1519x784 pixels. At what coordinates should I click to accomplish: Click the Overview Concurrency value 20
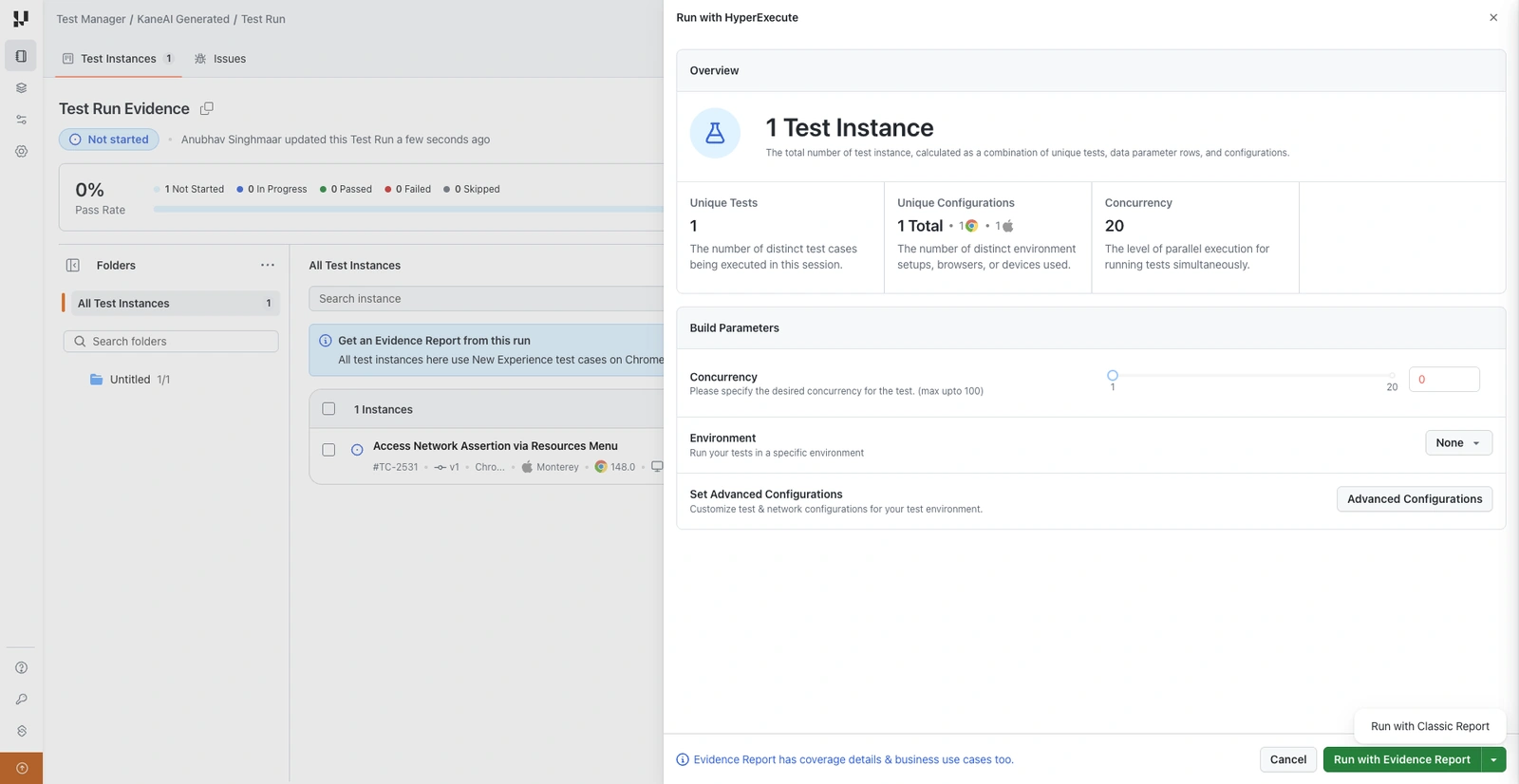click(x=1115, y=226)
